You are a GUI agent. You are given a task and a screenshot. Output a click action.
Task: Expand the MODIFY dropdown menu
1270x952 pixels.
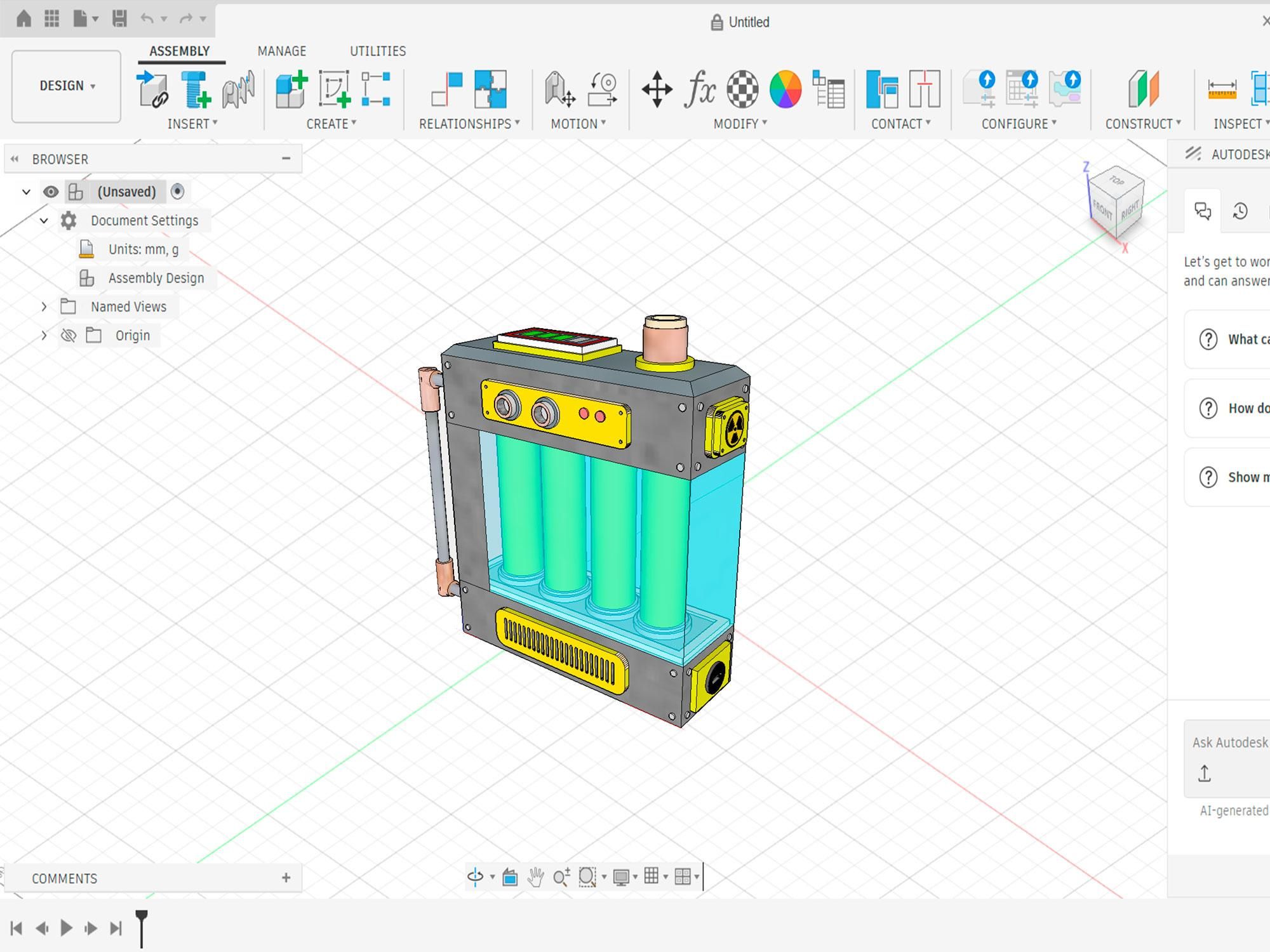740,124
